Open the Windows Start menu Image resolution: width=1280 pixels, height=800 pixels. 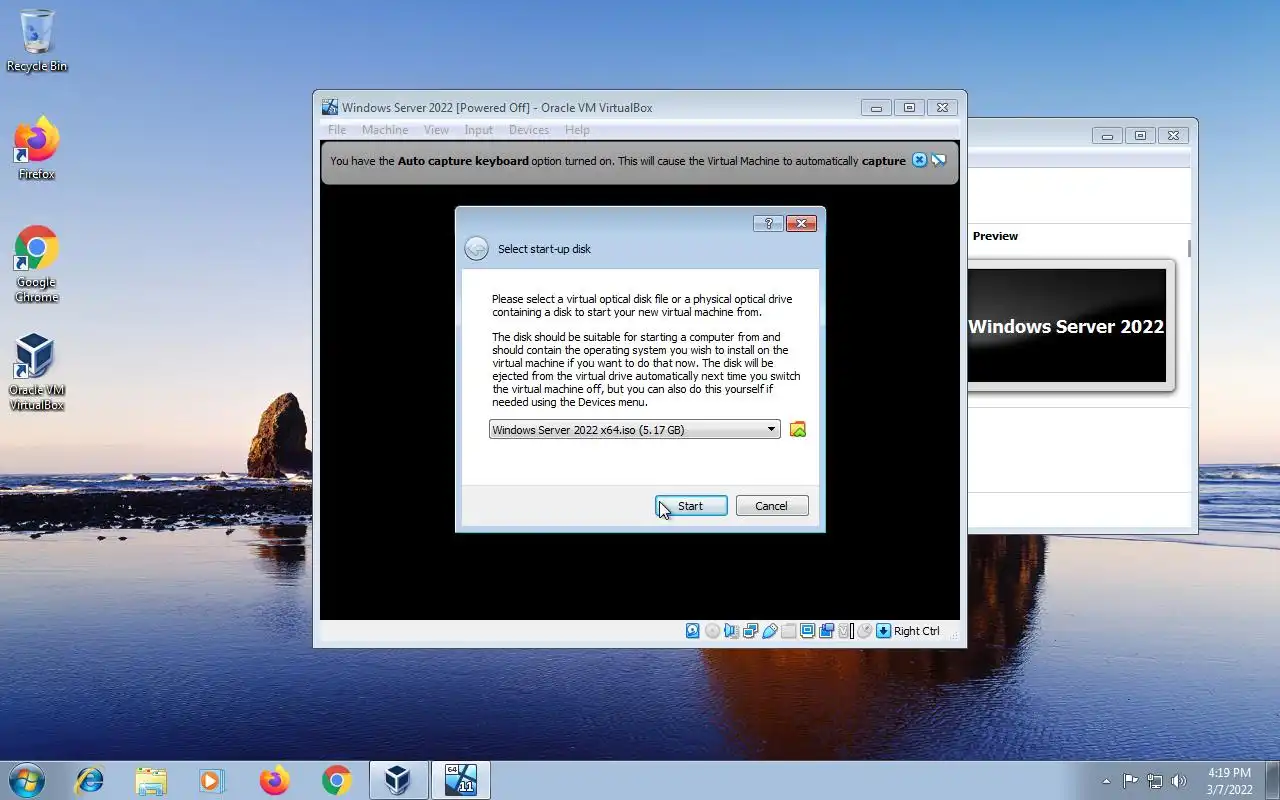click(x=26, y=780)
